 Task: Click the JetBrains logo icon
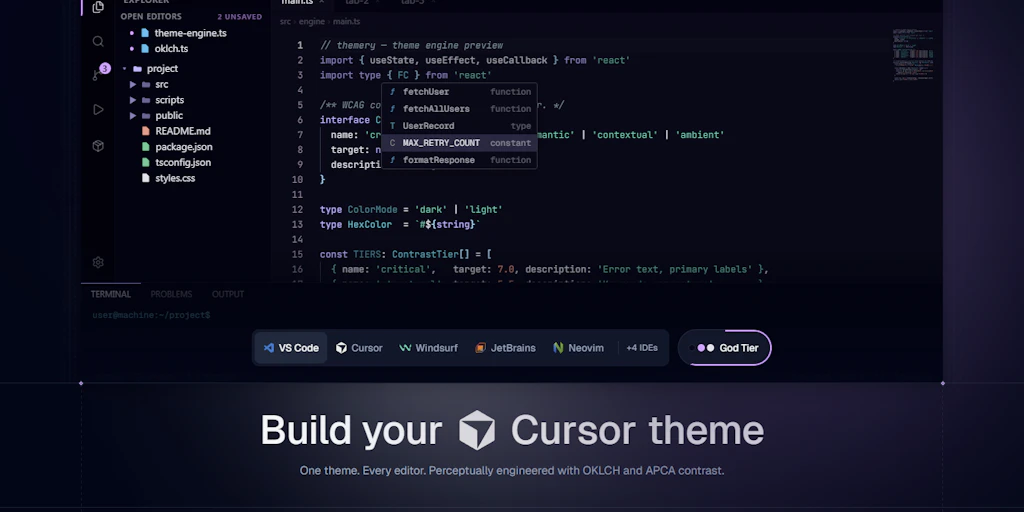point(480,348)
